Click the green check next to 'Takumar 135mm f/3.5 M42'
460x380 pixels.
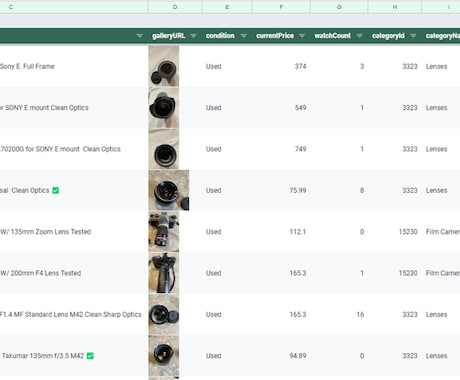[x=90, y=356]
